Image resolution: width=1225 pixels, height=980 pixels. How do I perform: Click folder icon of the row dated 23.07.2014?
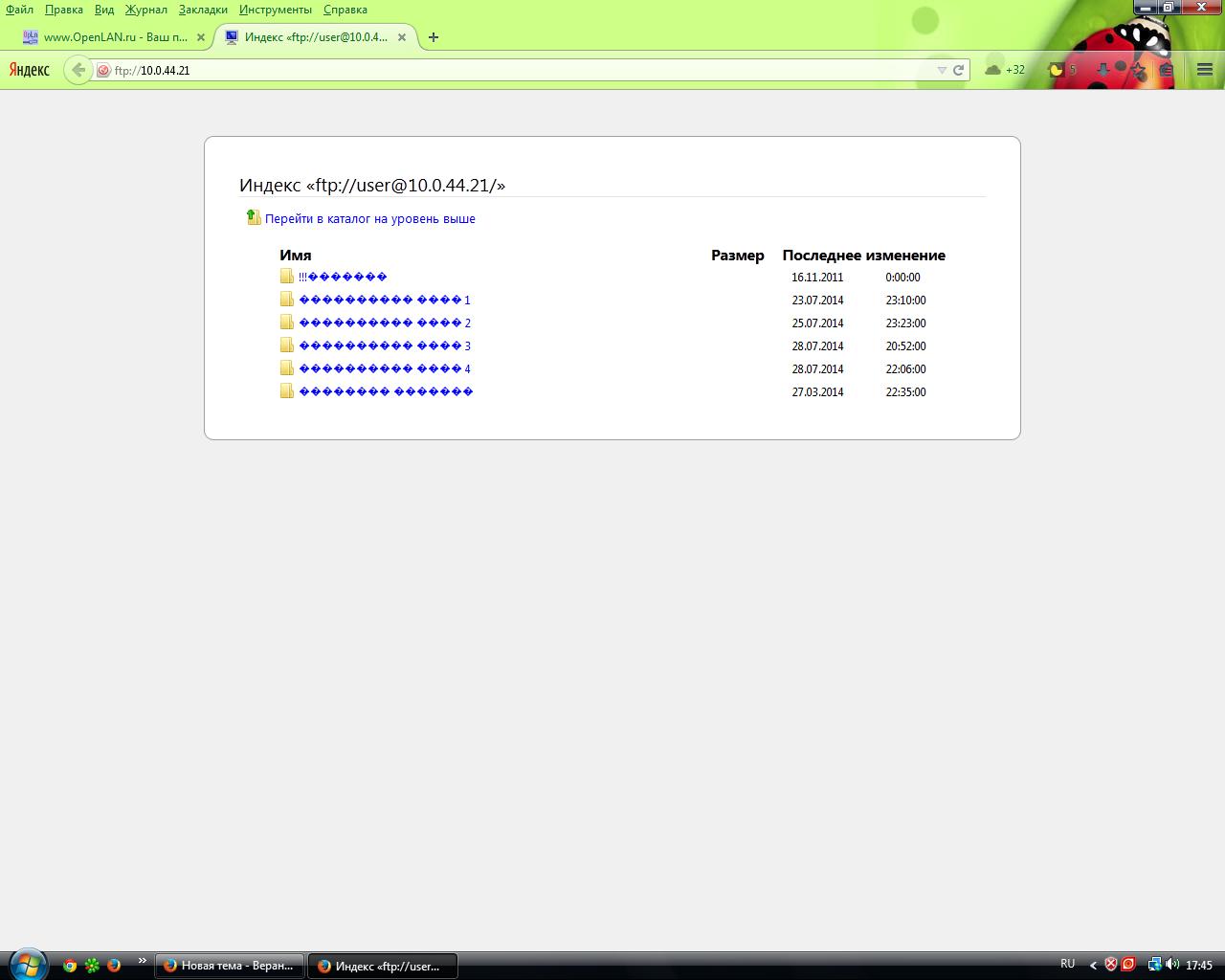click(287, 299)
